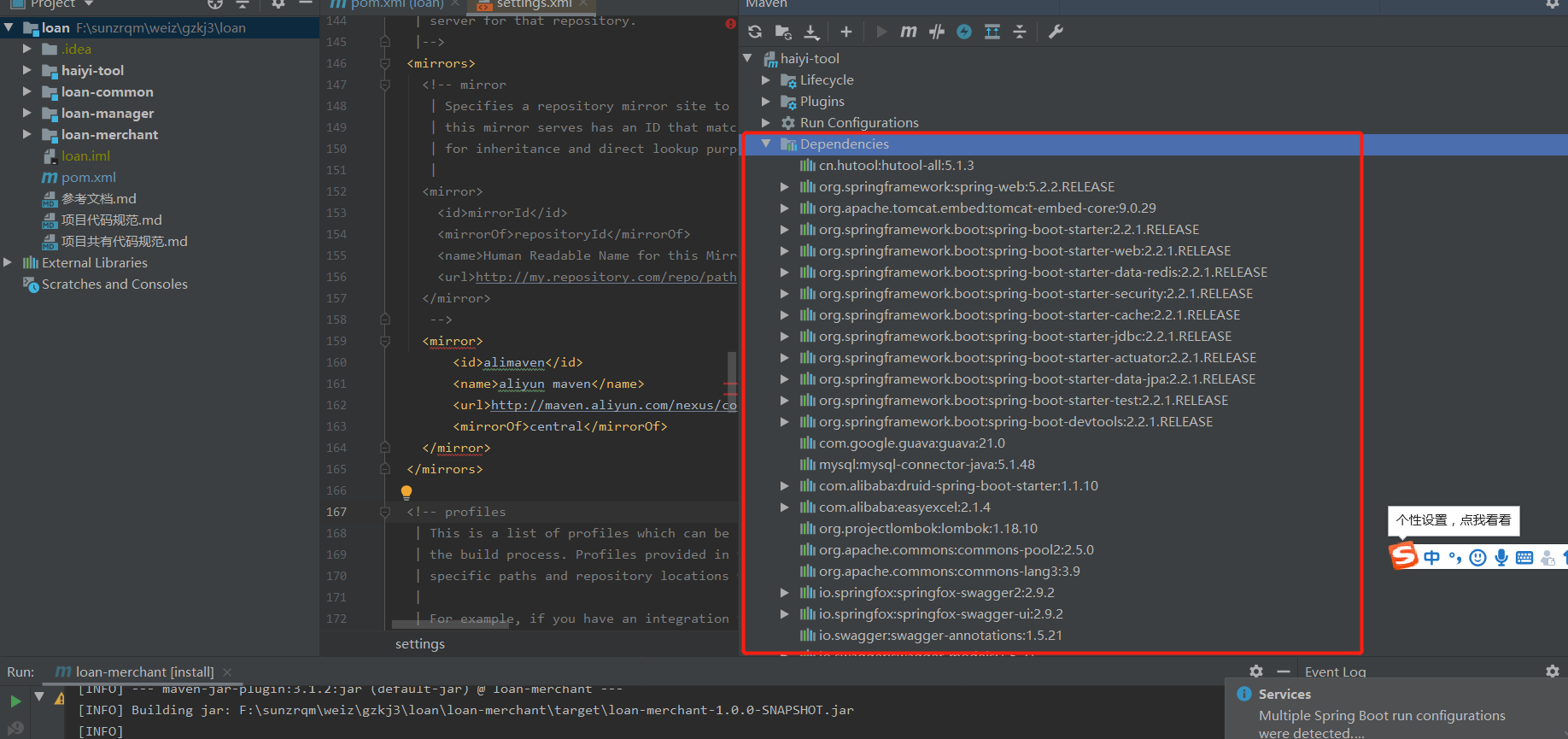Open Maven Settings with the wrench icon
1568x739 pixels.
(1056, 32)
